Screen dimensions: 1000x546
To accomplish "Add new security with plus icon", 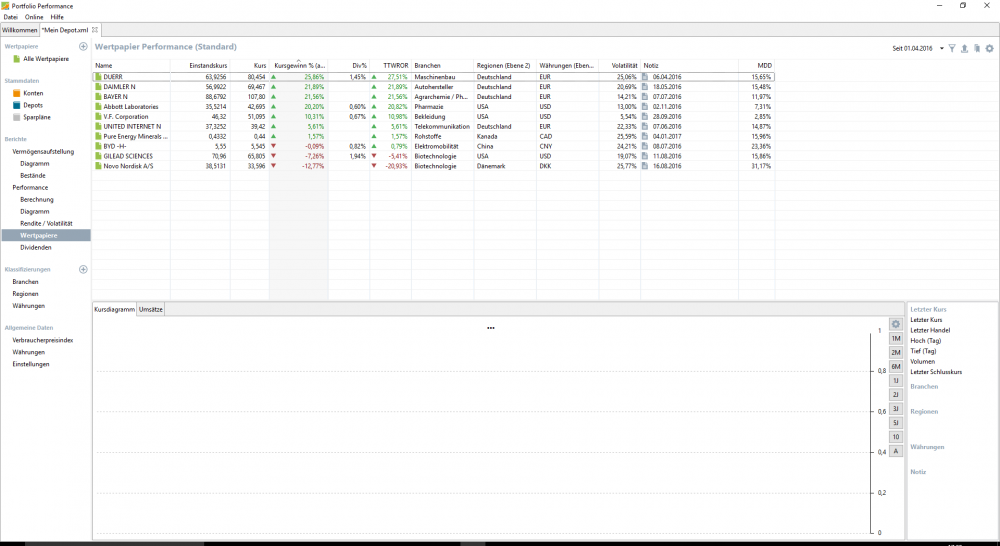I will click(83, 47).
